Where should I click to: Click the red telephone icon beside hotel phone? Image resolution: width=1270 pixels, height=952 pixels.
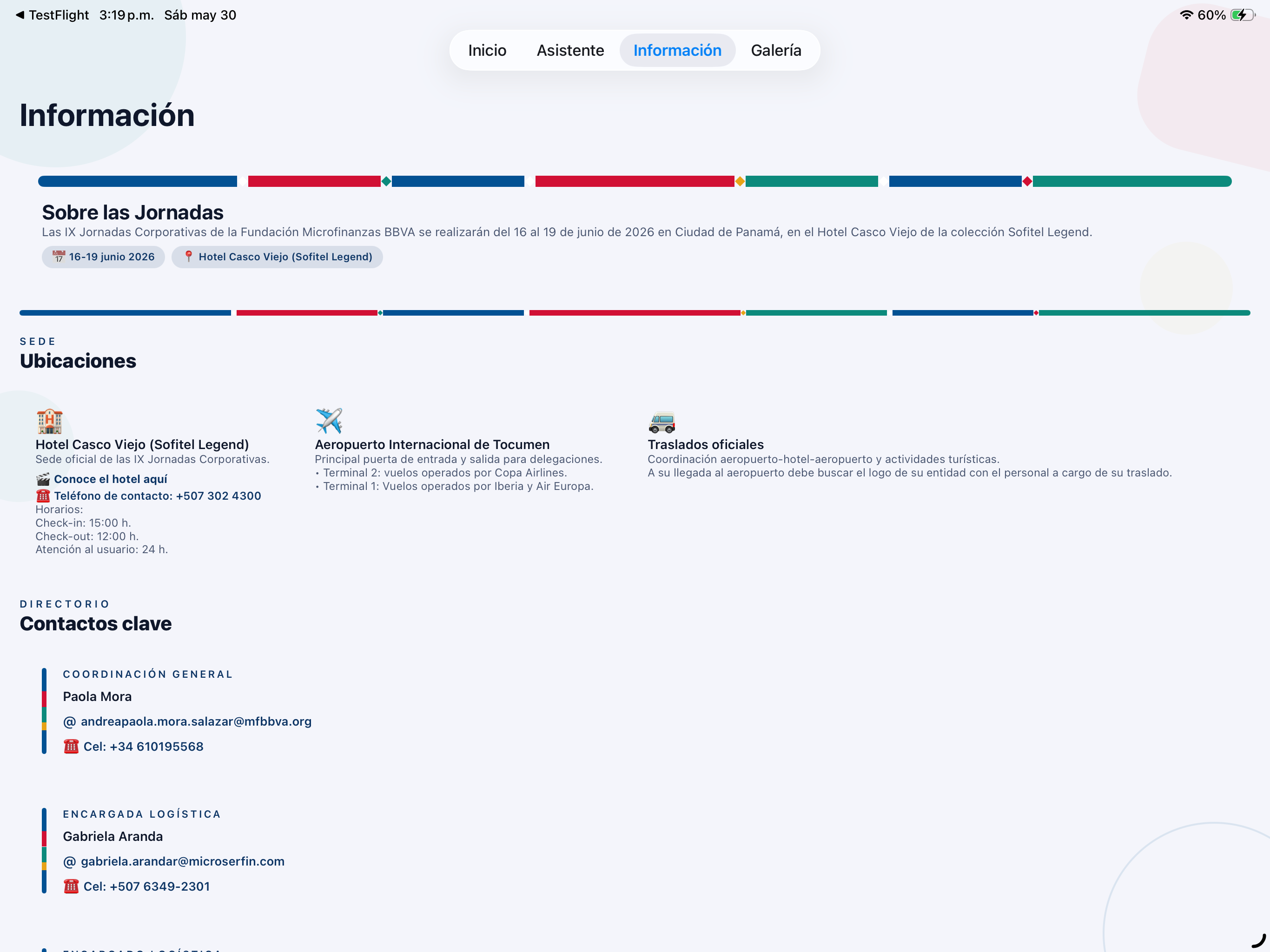coord(43,496)
